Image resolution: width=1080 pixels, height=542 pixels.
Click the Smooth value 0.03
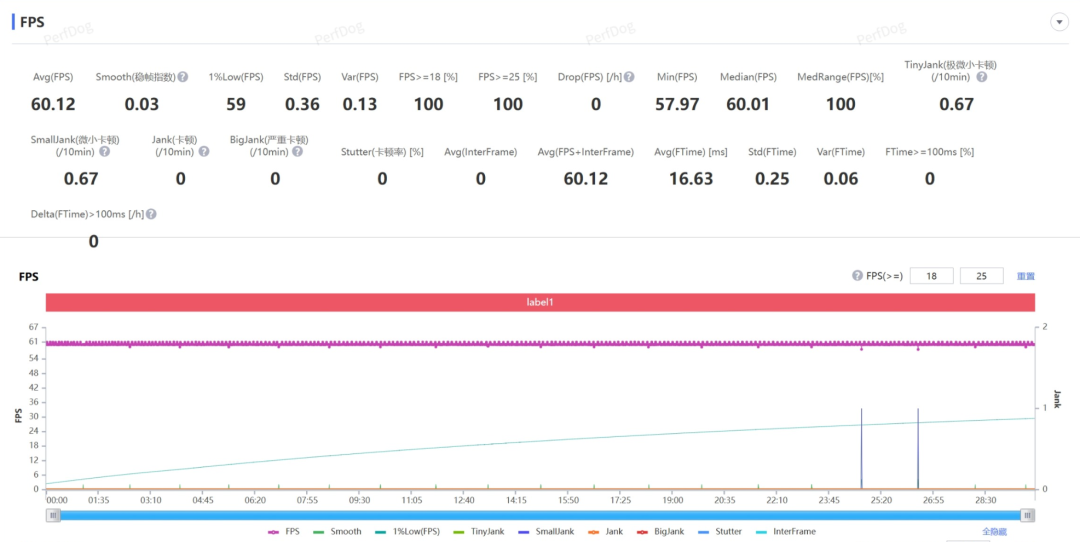(x=141, y=104)
